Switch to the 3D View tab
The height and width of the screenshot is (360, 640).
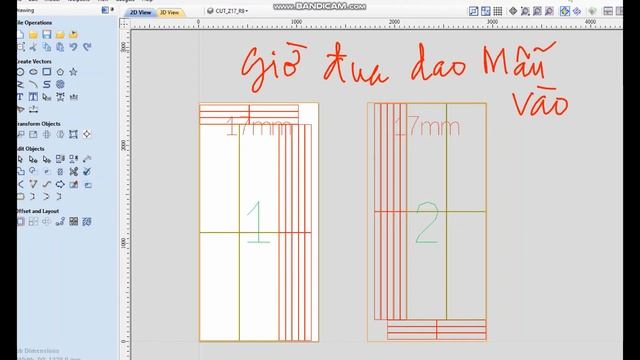click(169, 13)
